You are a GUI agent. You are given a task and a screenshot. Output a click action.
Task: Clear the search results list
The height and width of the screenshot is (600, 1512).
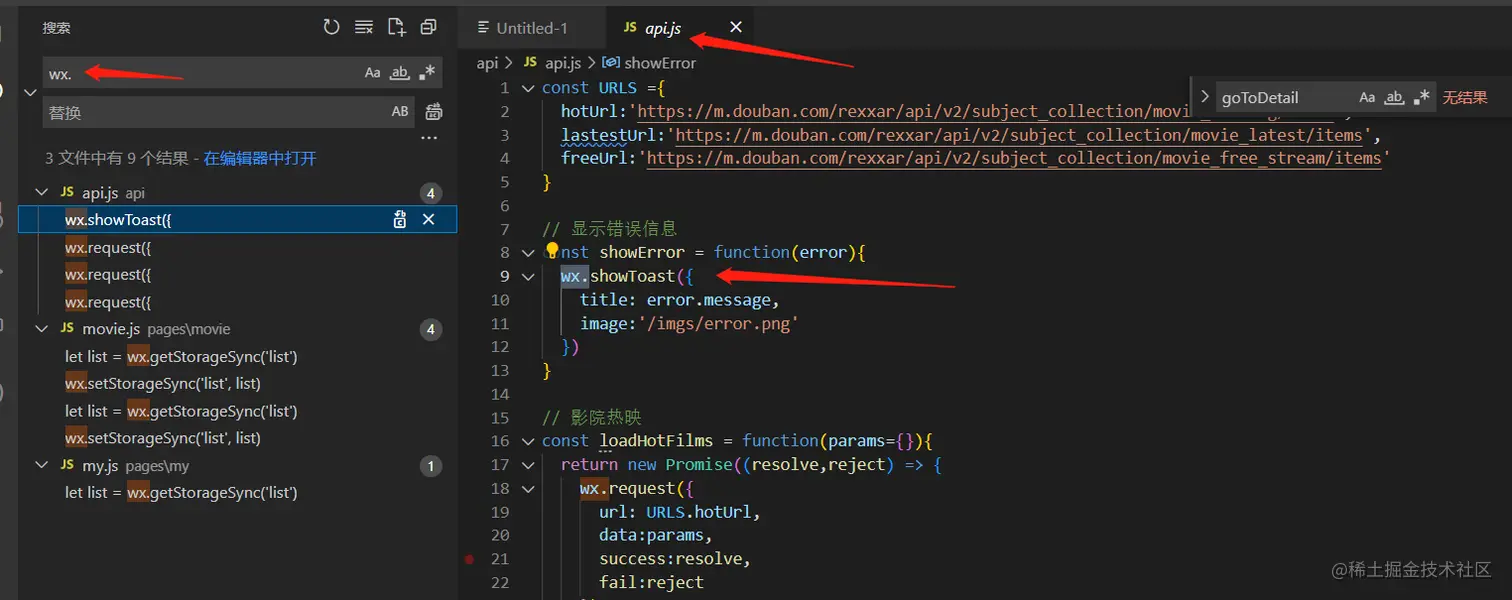click(364, 27)
